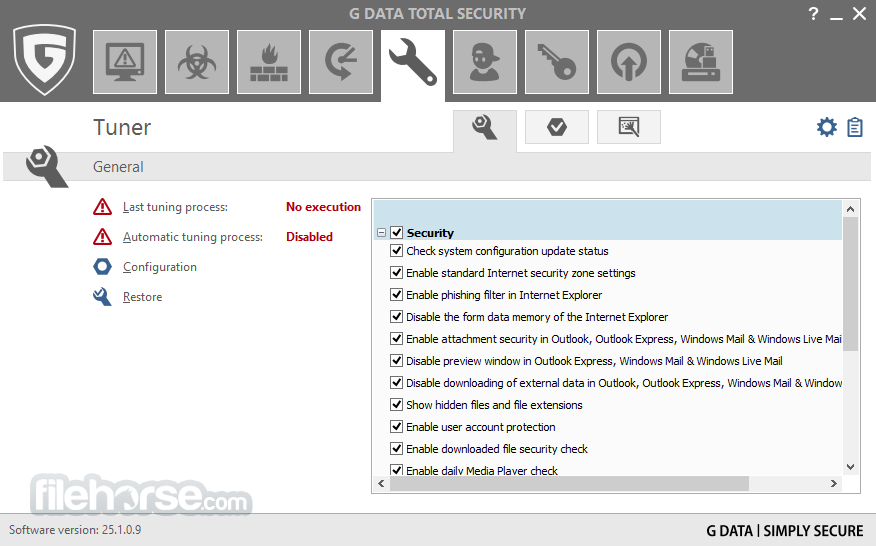Uncheck Enable standard Internet security zone settings
Image resolution: width=876 pixels, height=546 pixels.
pyautogui.click(x=397, y=273)
